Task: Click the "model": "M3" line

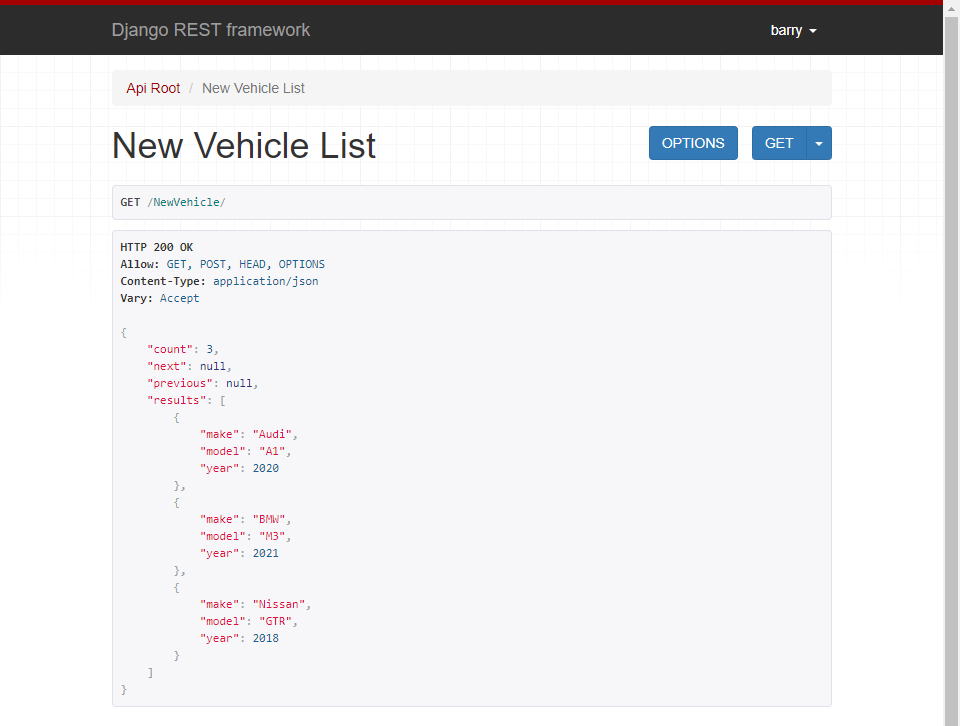Action: [246, 536]
